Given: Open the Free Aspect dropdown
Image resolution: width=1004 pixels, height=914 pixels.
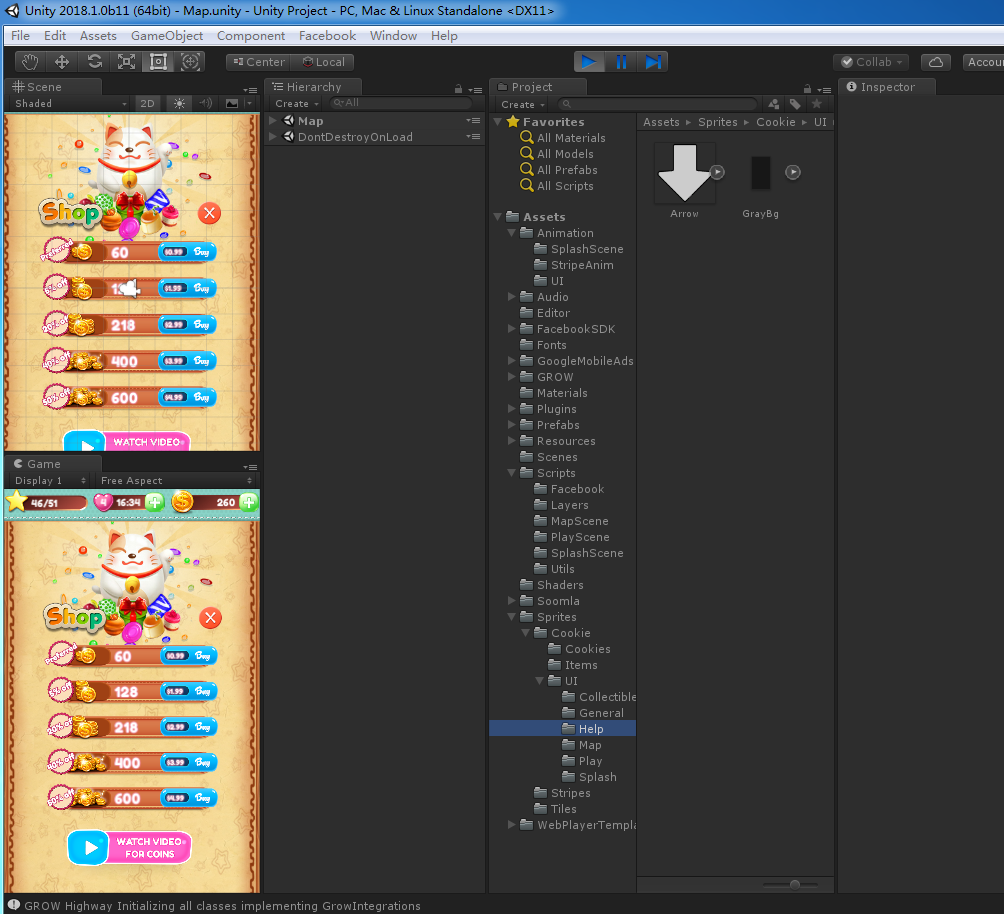Looking at the screenshot, I should (x=176, y=480).
